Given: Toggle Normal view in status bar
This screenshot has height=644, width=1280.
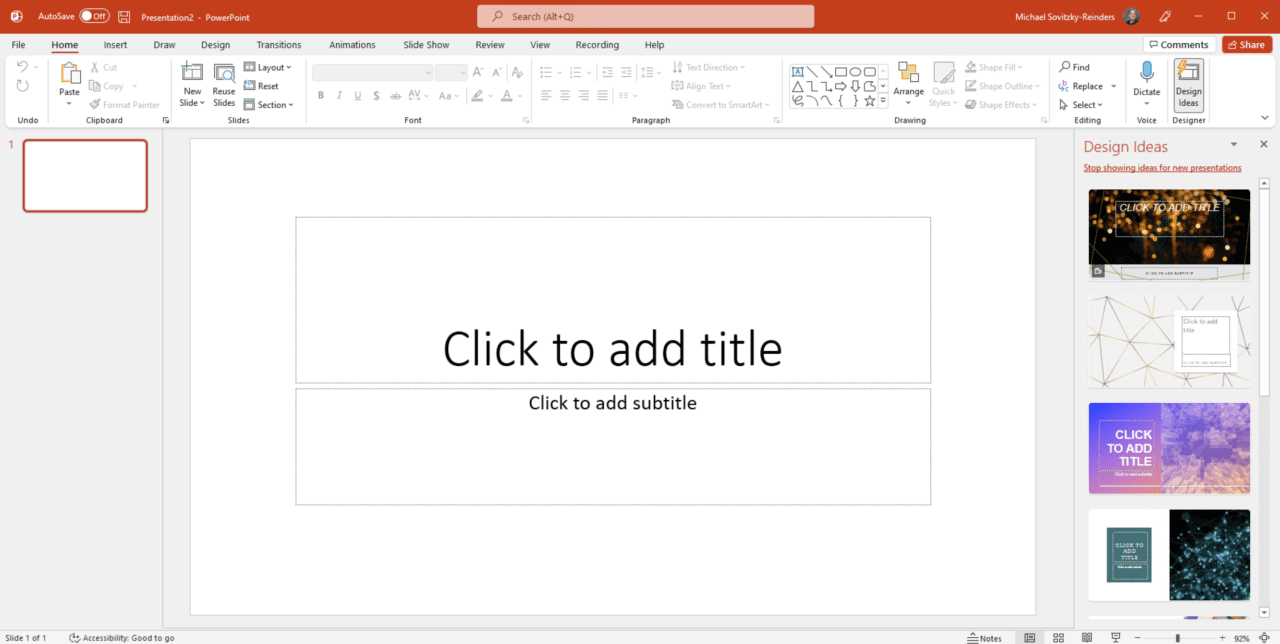Looking at the screenshot, I should (x=1030, y=638).
